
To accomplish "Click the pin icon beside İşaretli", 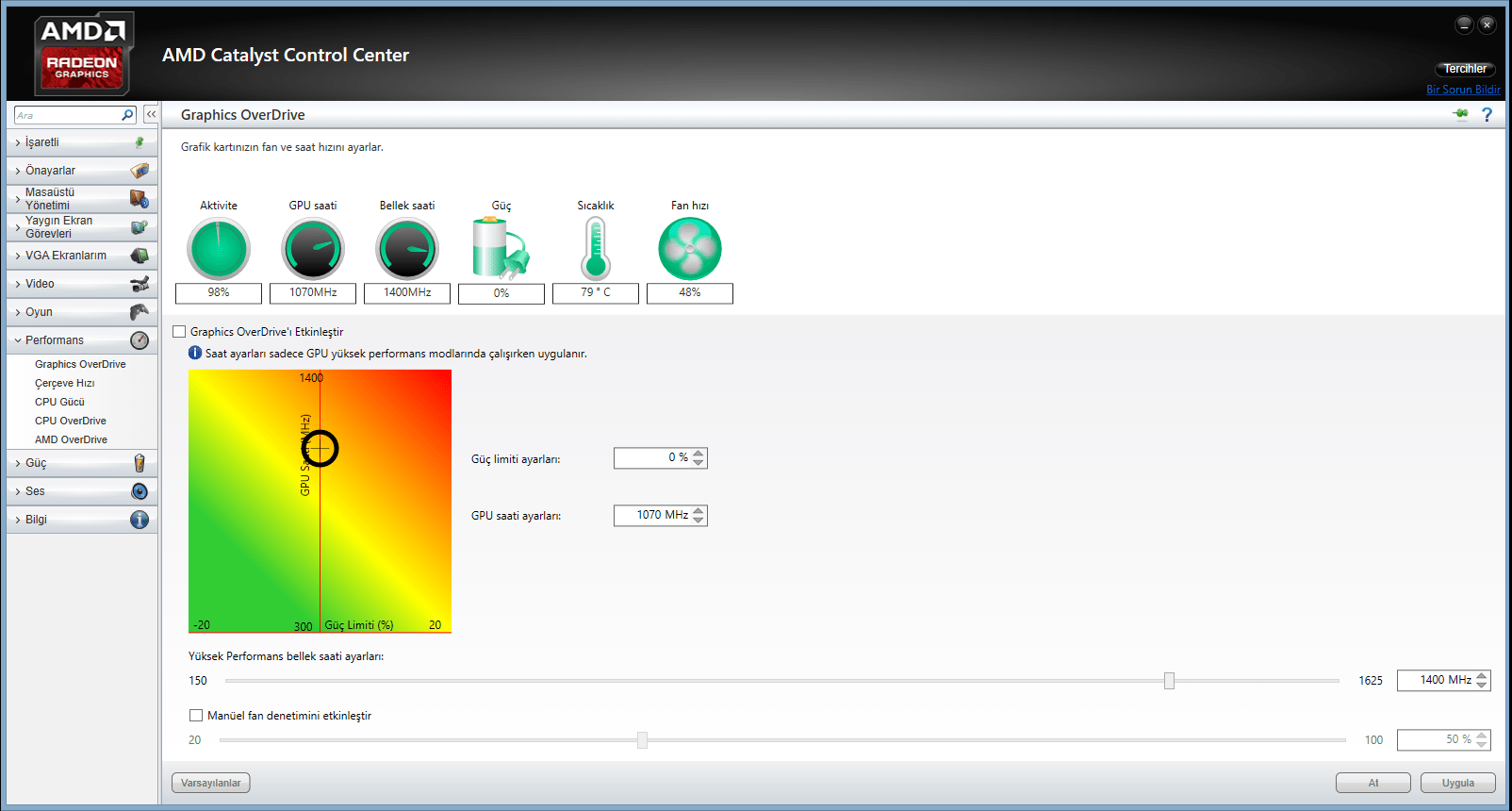I will coord(140,142).
